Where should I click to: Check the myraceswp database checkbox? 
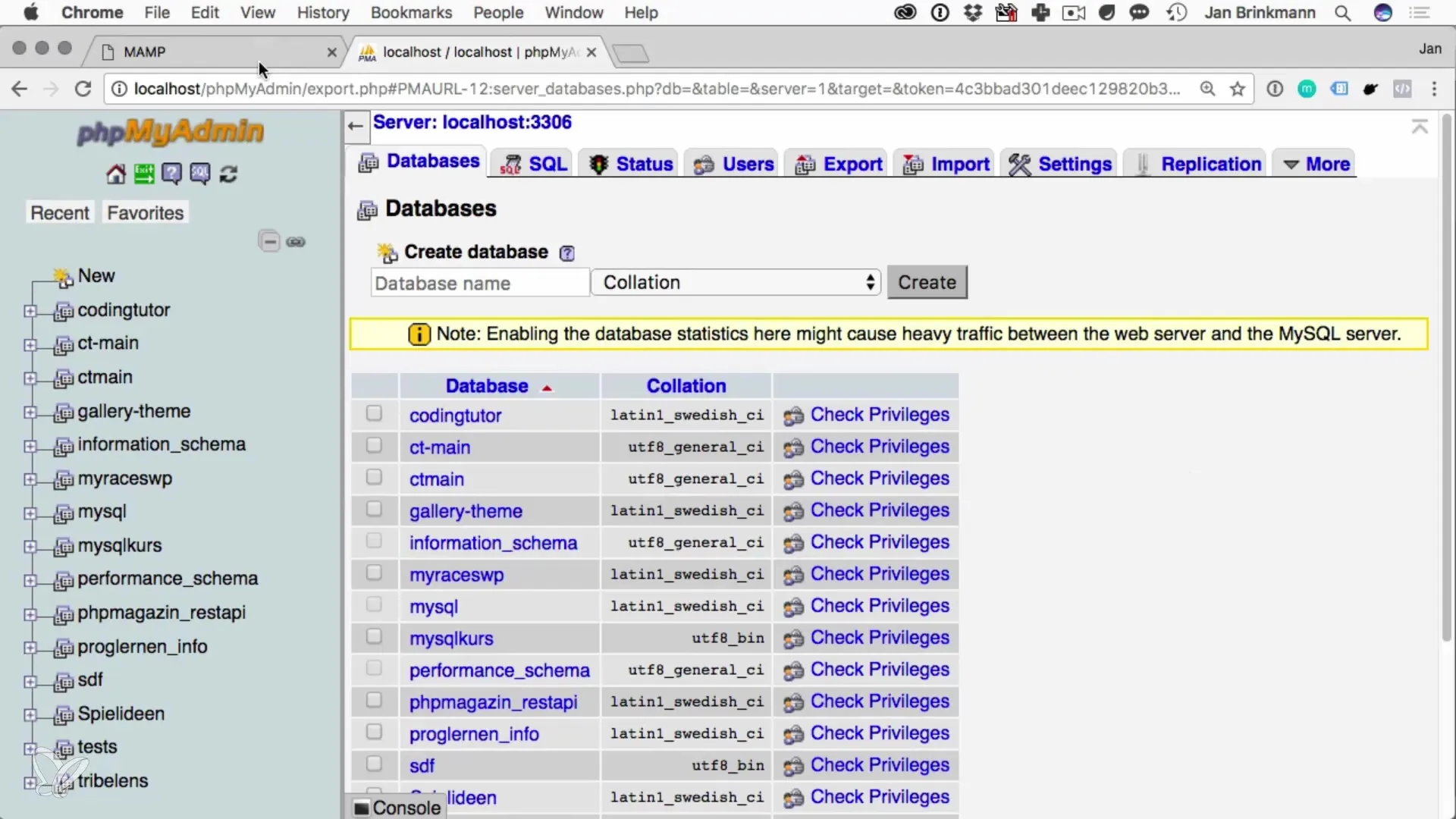[374, 573]
